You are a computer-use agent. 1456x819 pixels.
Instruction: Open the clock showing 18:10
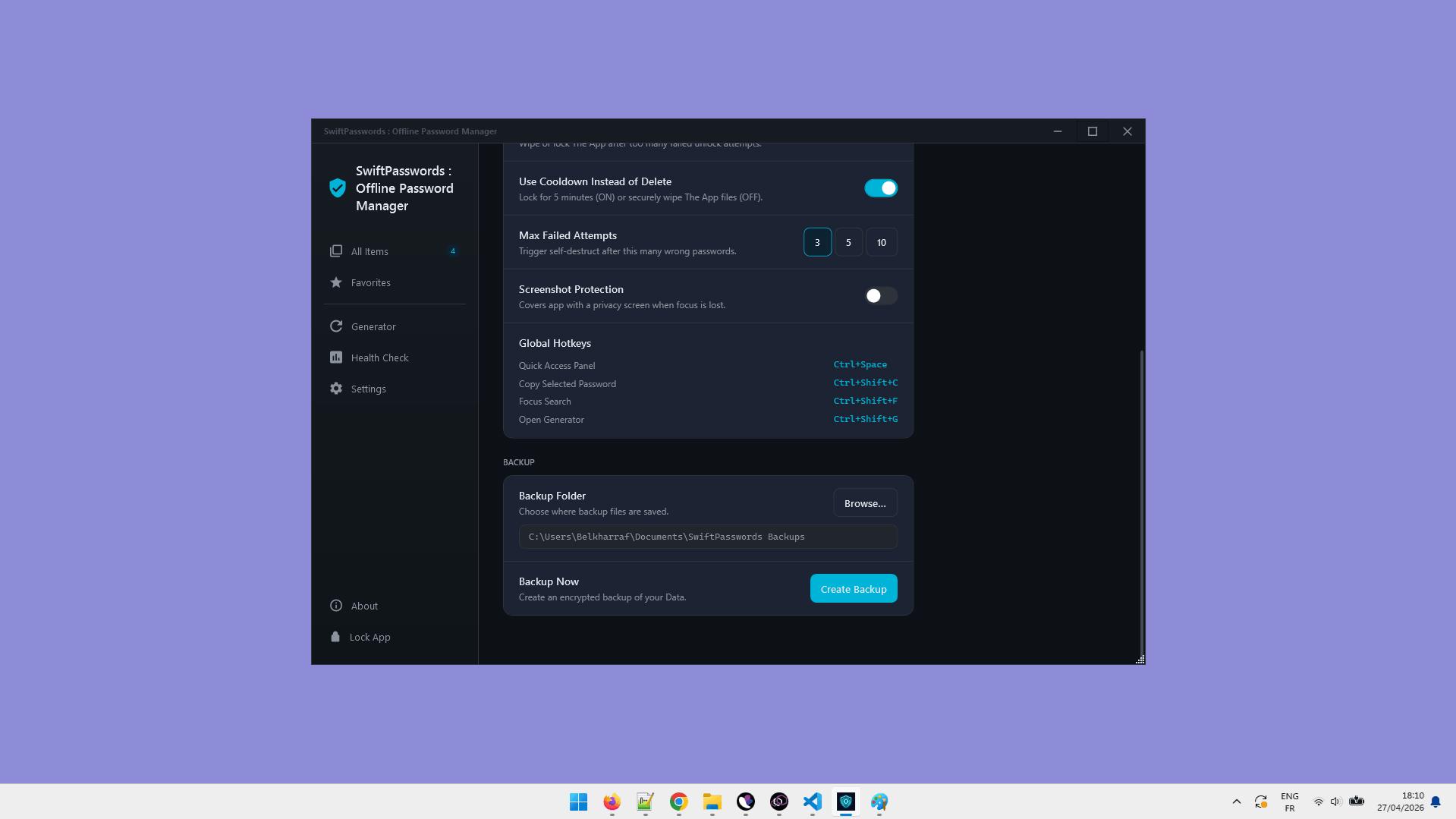(1401, 802)
